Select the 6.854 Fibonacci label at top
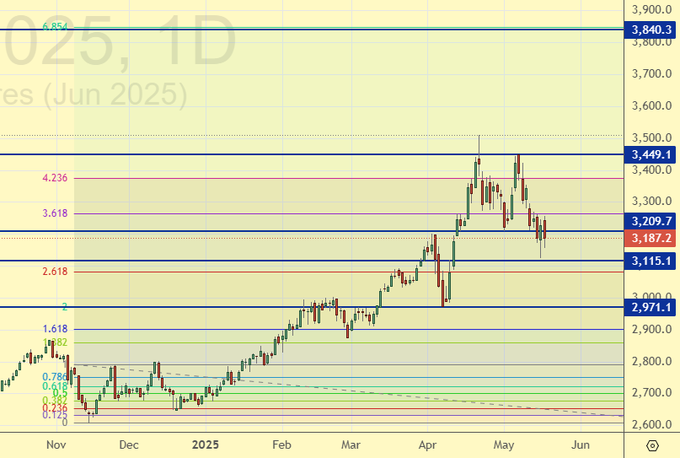This screenshot has width=680, height=458. tap(54, 28)
